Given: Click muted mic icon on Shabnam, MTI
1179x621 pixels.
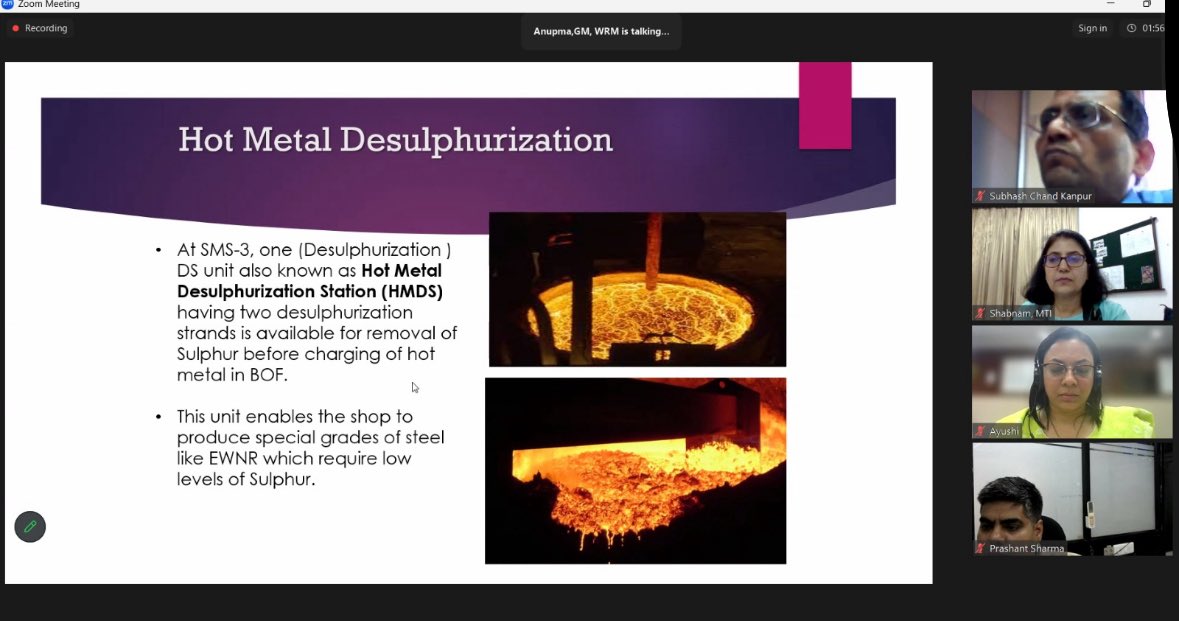Looking at the screenshot, I should click(980, 314).
